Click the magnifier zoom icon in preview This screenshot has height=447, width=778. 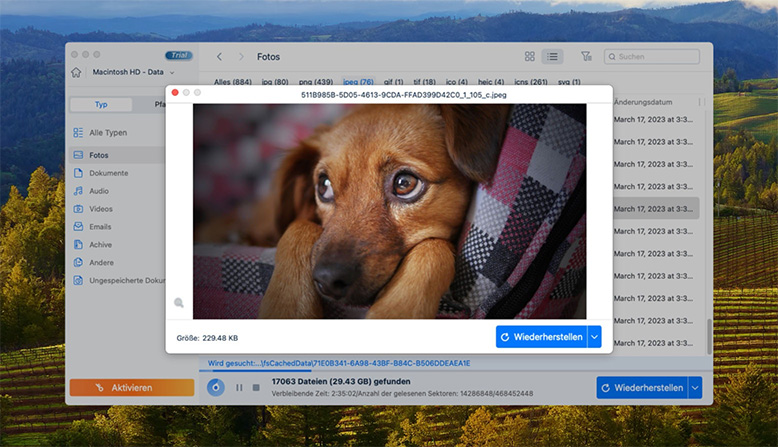(179, 303)
